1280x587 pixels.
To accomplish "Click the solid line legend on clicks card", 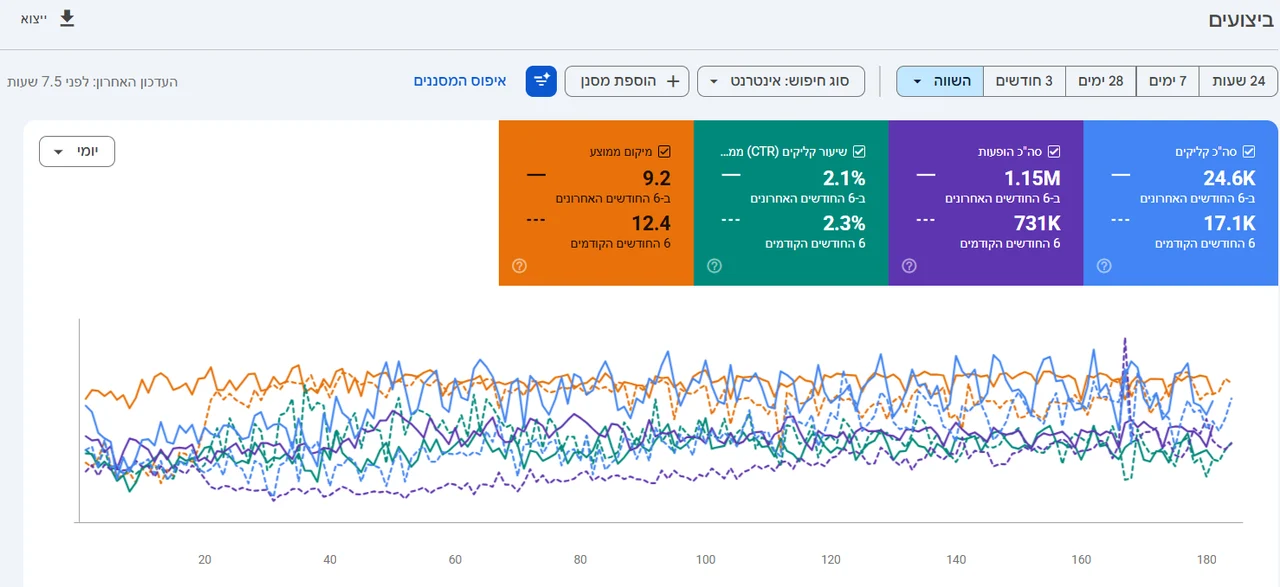I will point(1121,174).
